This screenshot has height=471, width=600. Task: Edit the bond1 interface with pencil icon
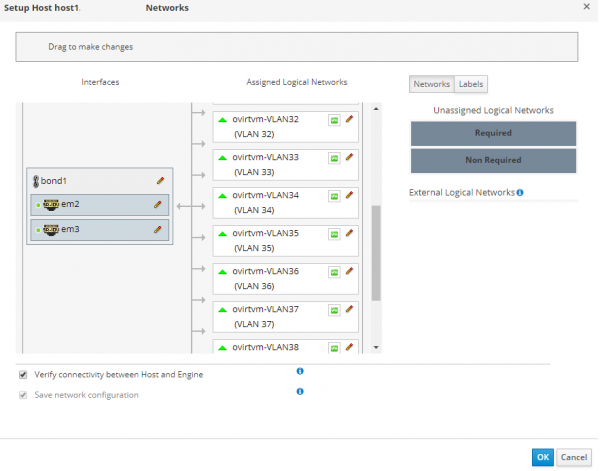pos(159,181)
